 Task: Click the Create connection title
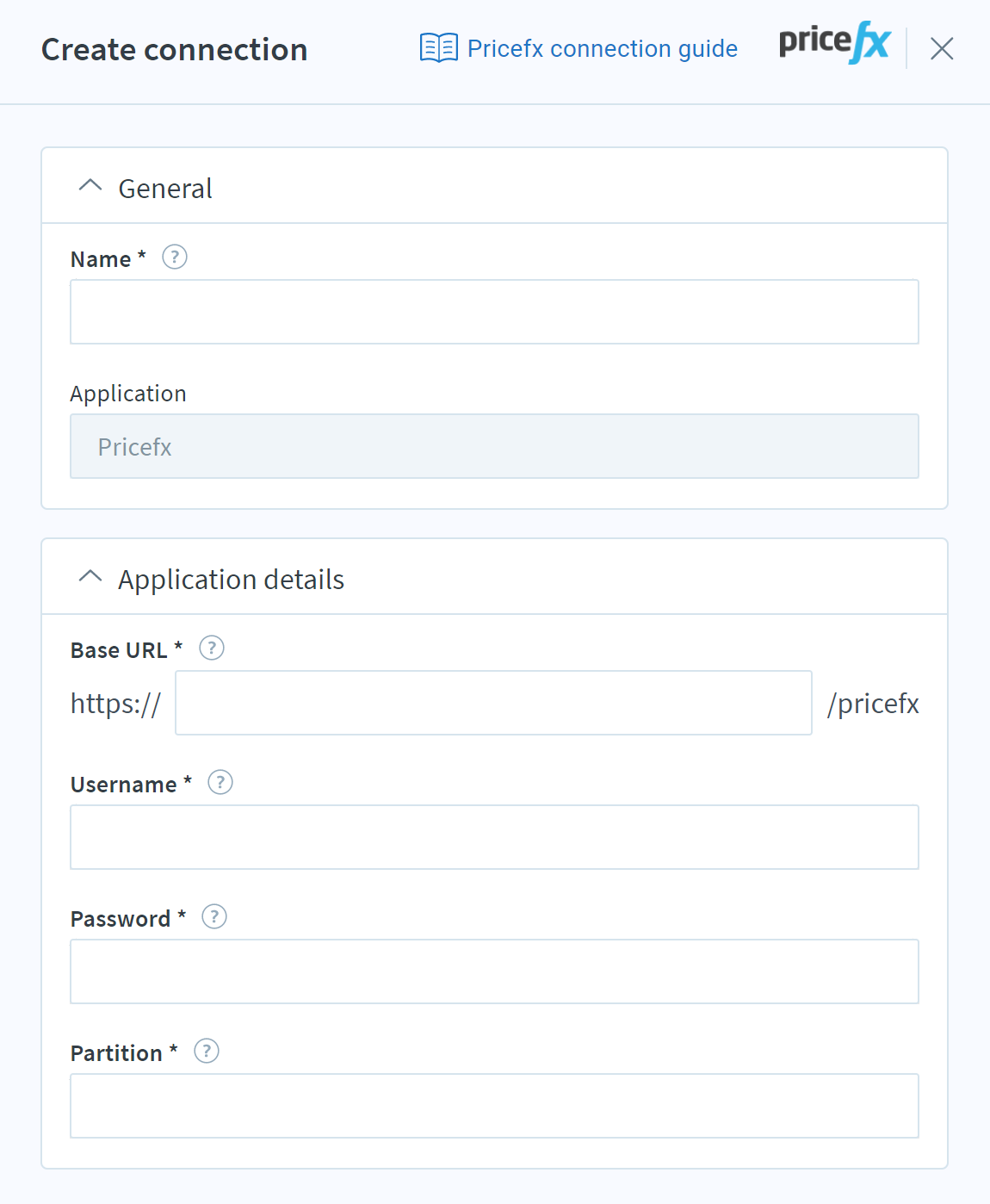coord(175,50)
